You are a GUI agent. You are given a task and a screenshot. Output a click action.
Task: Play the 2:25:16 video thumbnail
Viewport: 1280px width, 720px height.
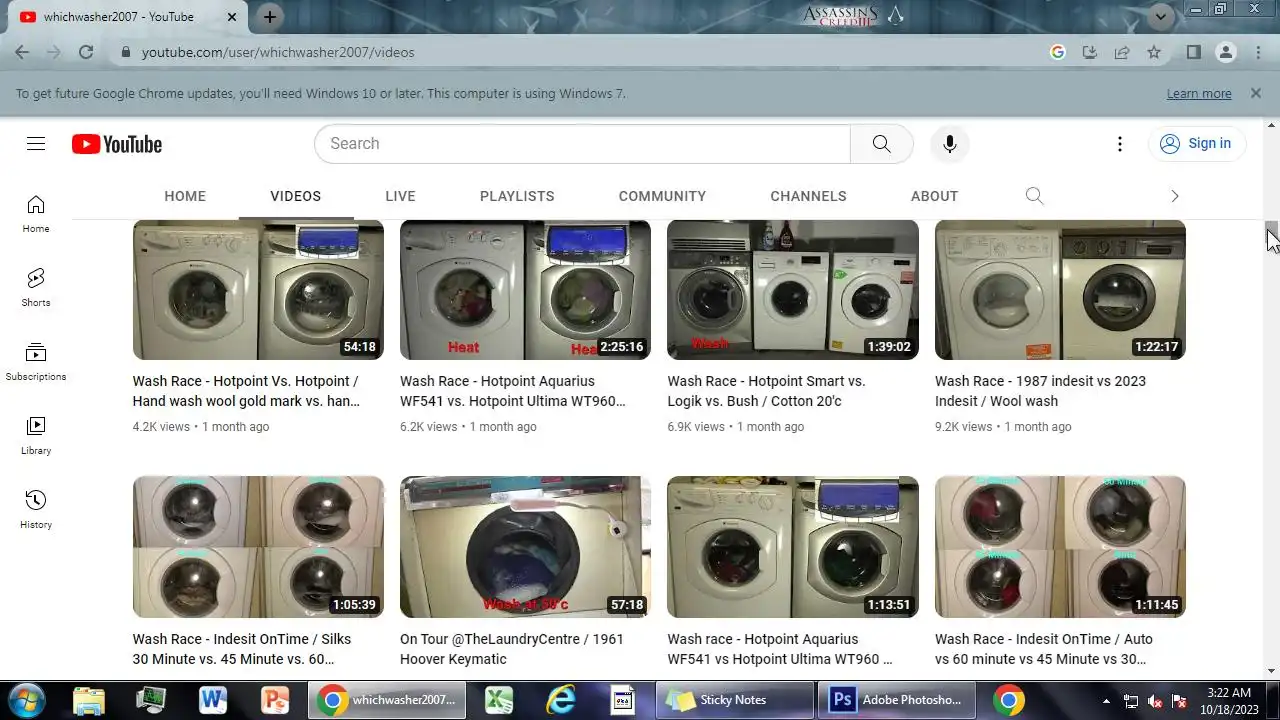coord(525,290)
